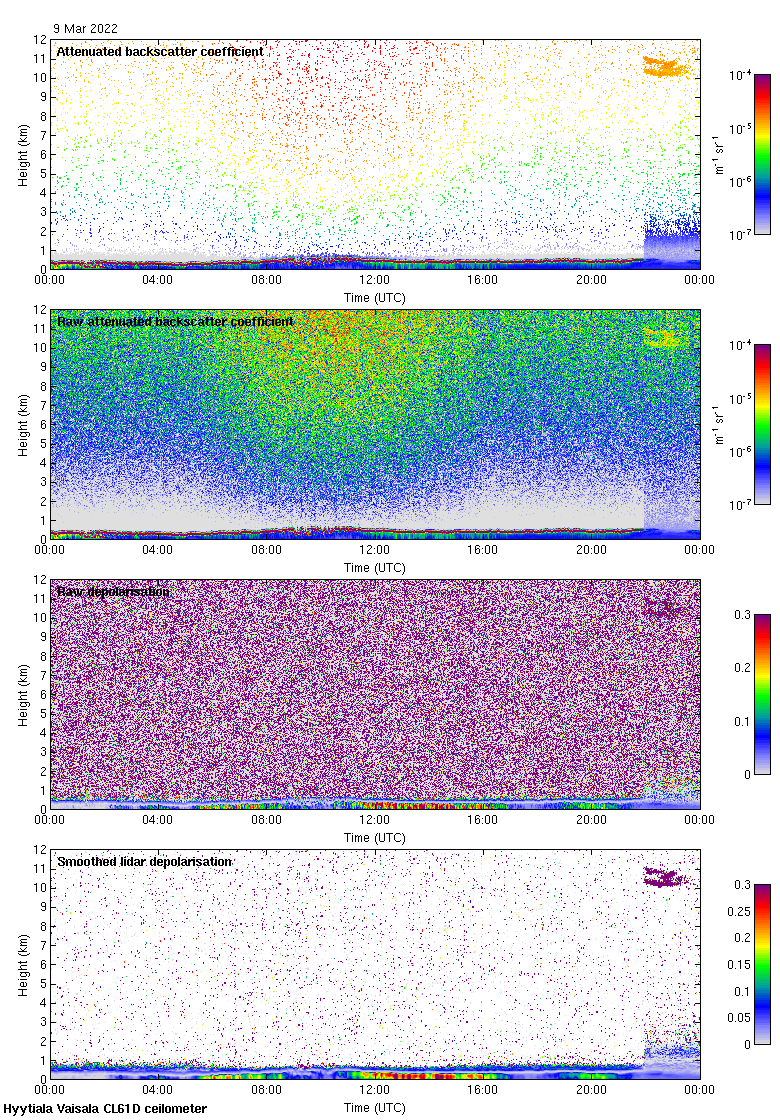The image size is (780, 1120).
Task: Click the colorbar beside the Raw depolarisation panel
Action: pyautogui.click(x=762, y=694)
